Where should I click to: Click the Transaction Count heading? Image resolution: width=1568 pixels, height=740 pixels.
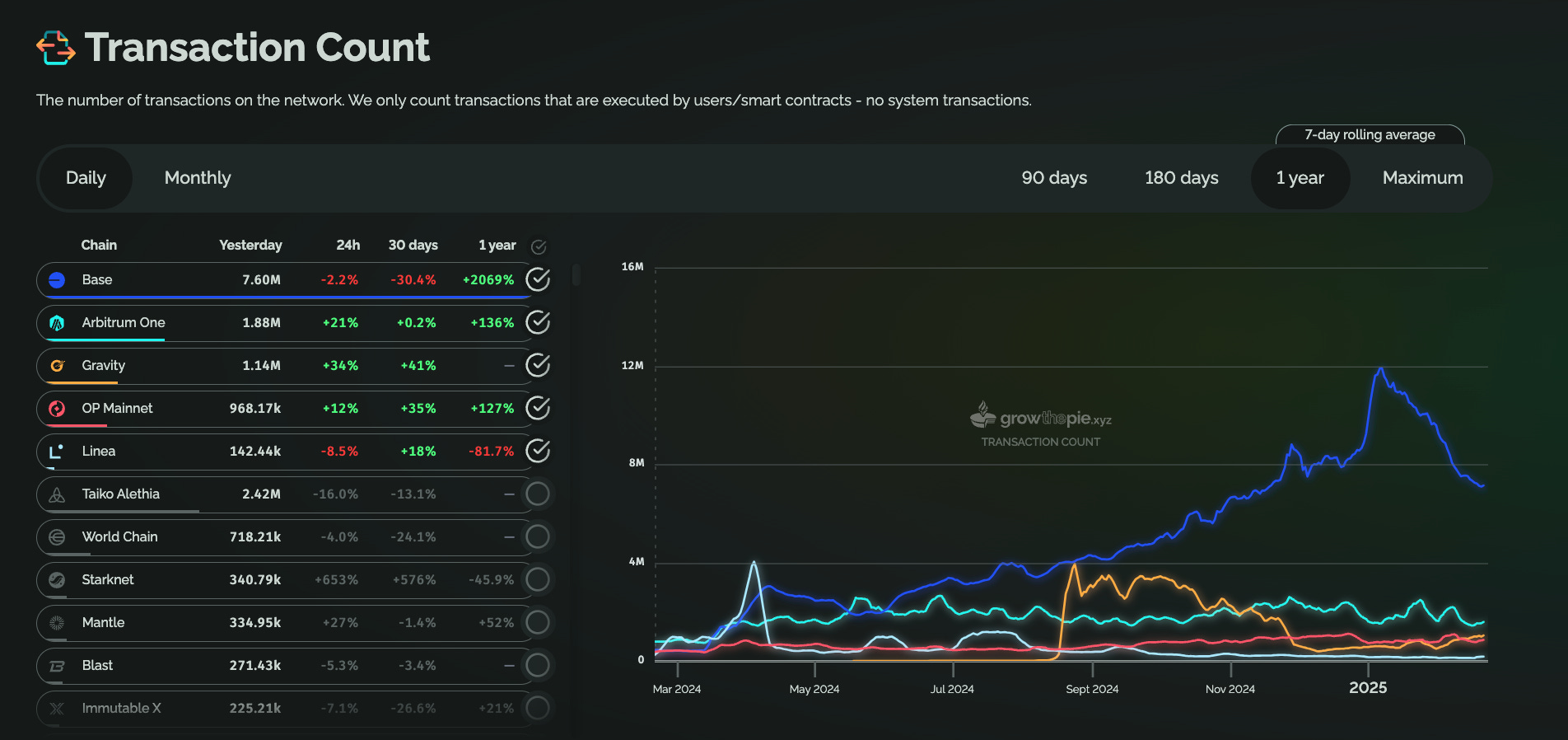click(257, 48)
